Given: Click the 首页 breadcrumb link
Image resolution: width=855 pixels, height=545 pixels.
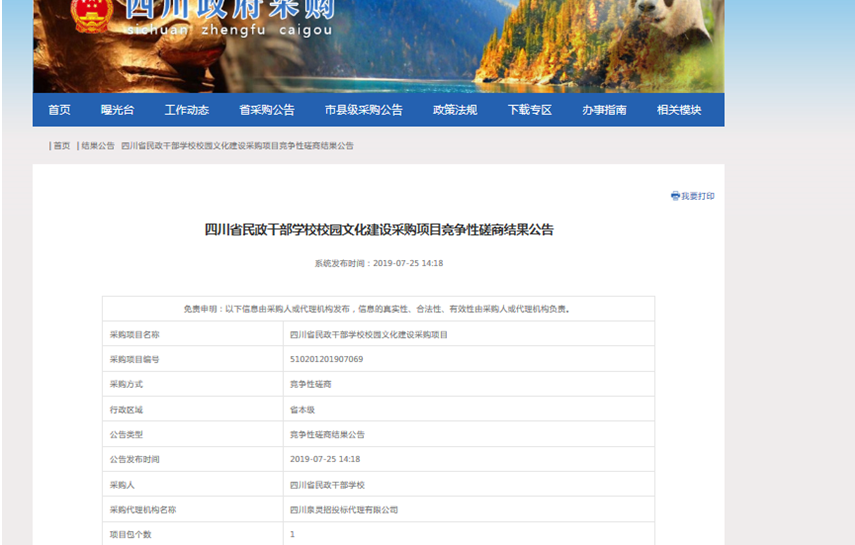Looking at the screenshot, I should (62, 146).
